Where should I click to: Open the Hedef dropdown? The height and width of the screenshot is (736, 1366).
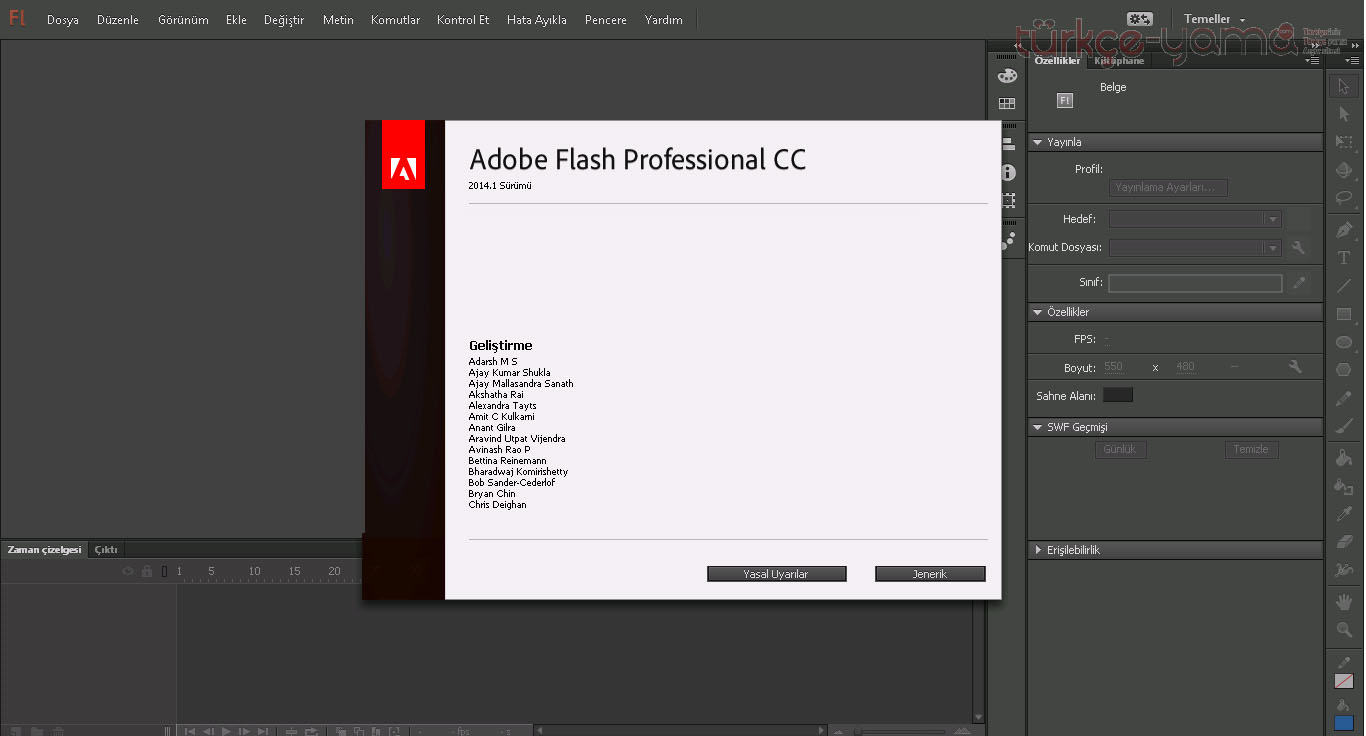(x=1195, y=219)
